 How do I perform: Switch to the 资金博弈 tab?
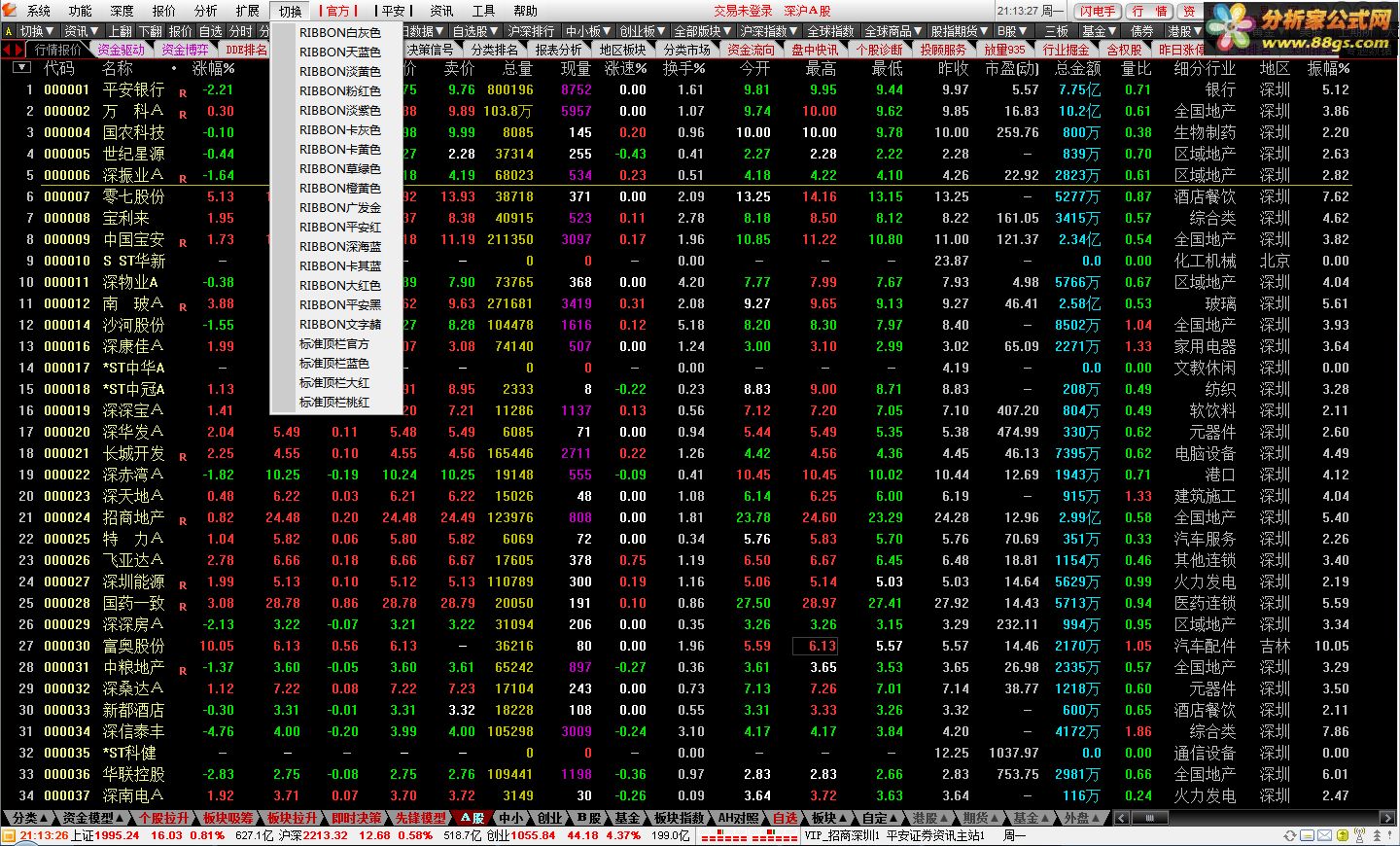[185, 50]
